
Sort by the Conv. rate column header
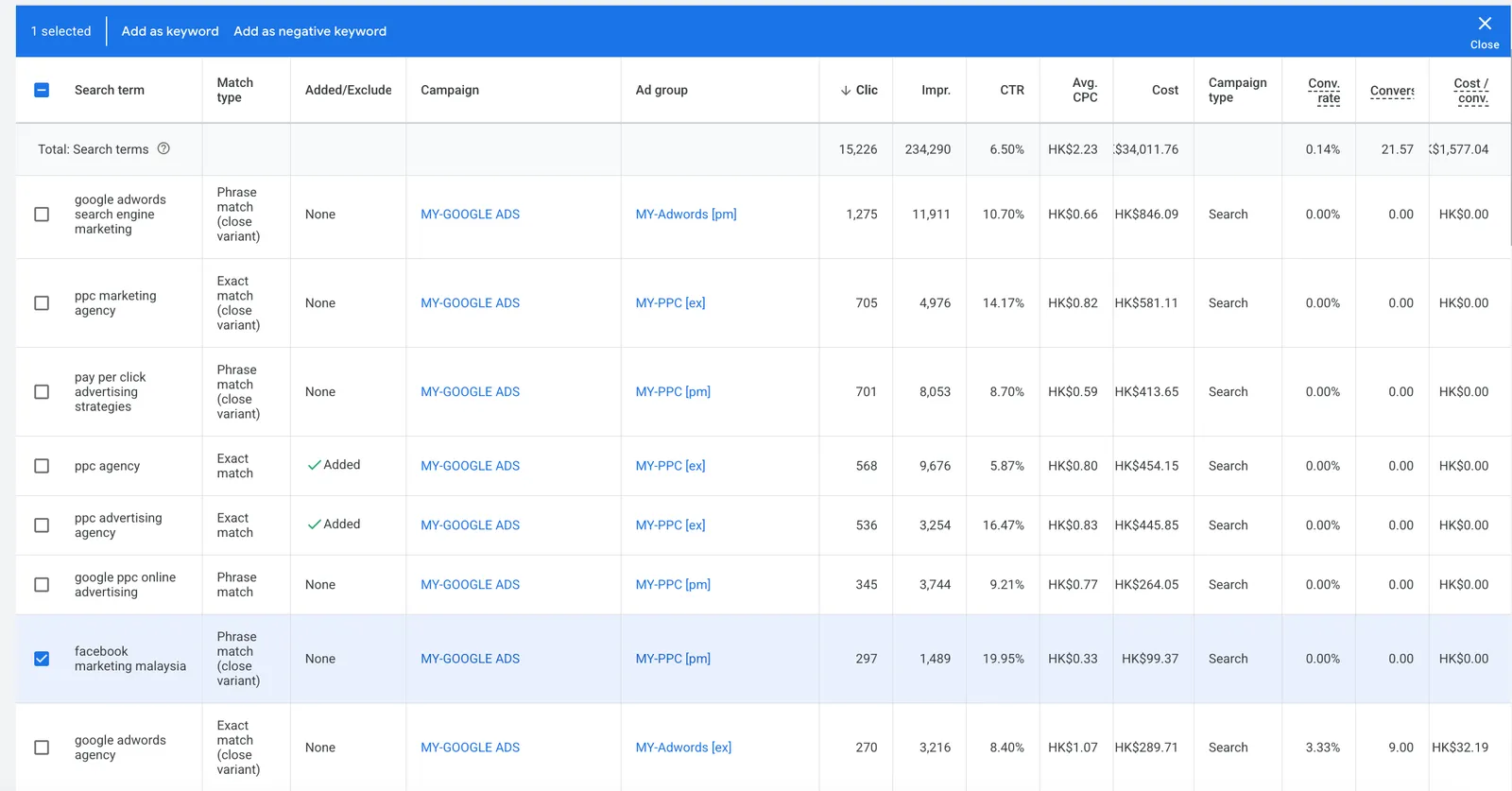[x=1324, y=91]
